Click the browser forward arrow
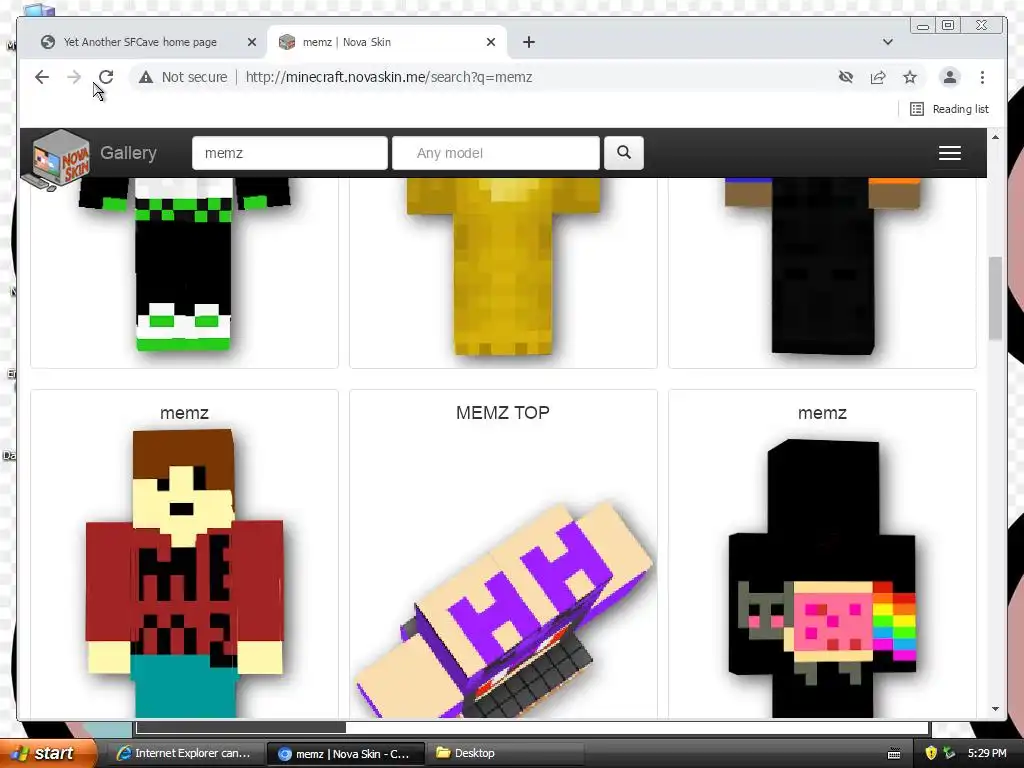This screenshot has height=768, width=1024. click(74, 77)
